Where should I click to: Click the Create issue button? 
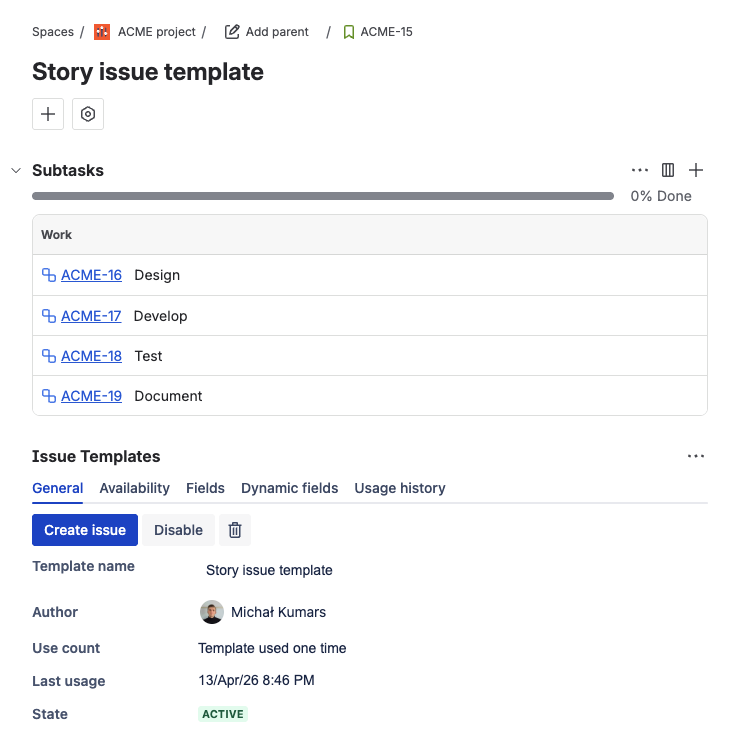[x=85, y=530]
